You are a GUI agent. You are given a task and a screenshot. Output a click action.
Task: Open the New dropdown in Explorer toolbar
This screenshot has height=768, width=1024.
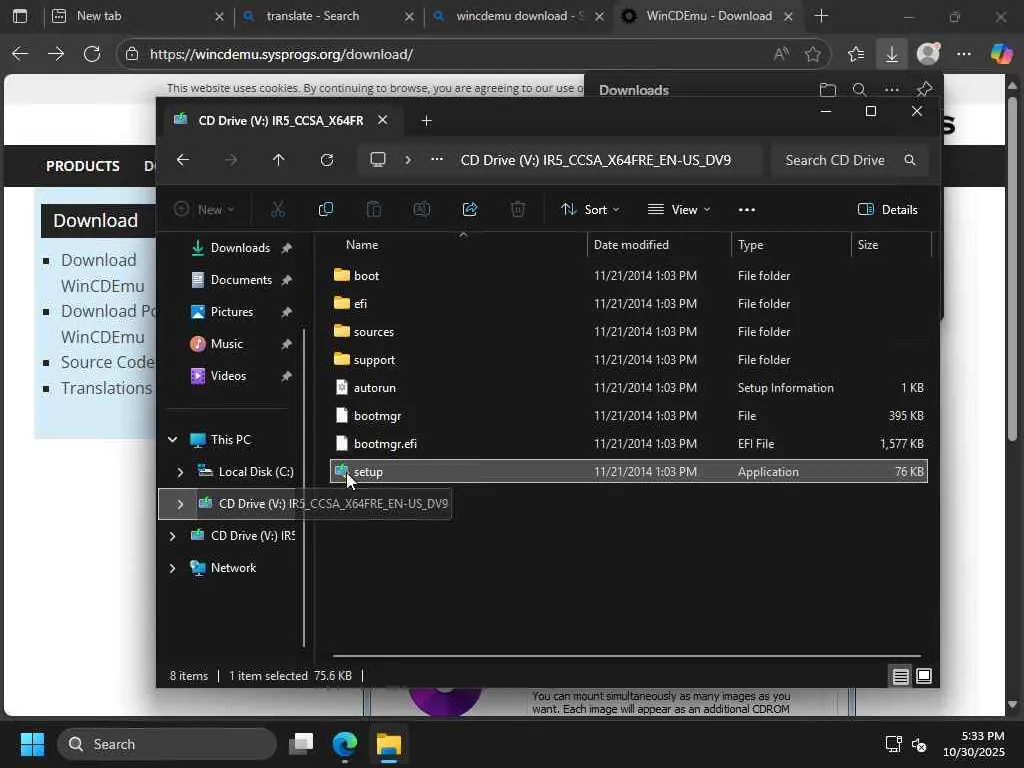[204, 210]
